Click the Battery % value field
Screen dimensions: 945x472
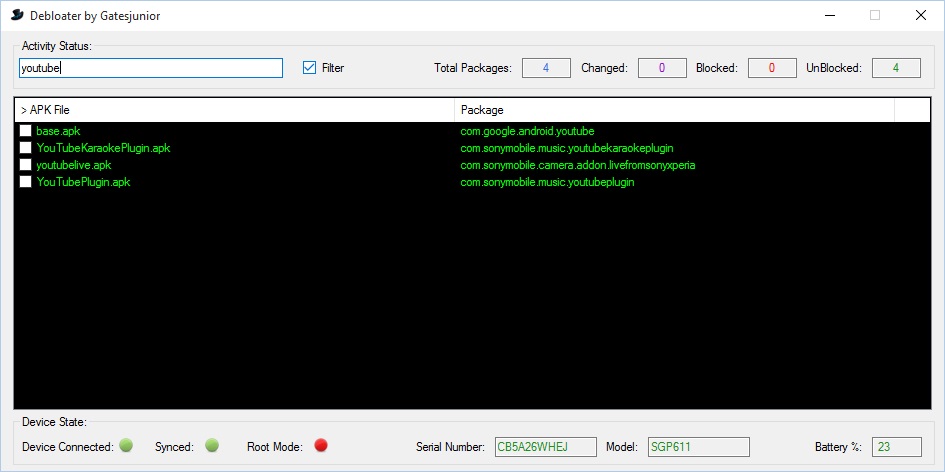click(x=897, y=447)
